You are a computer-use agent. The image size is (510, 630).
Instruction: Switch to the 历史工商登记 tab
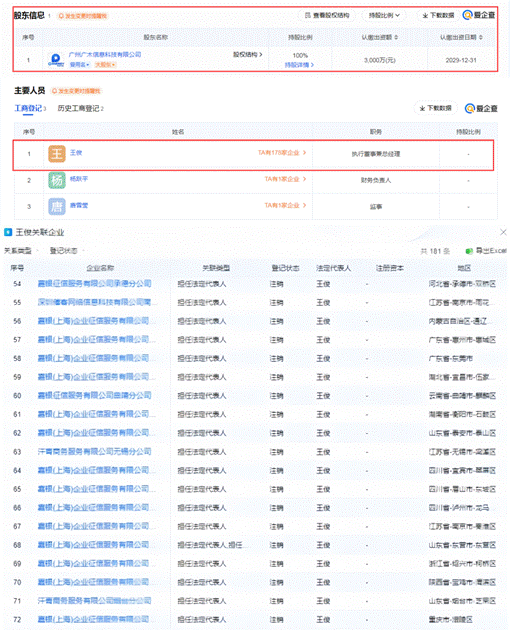80,108
